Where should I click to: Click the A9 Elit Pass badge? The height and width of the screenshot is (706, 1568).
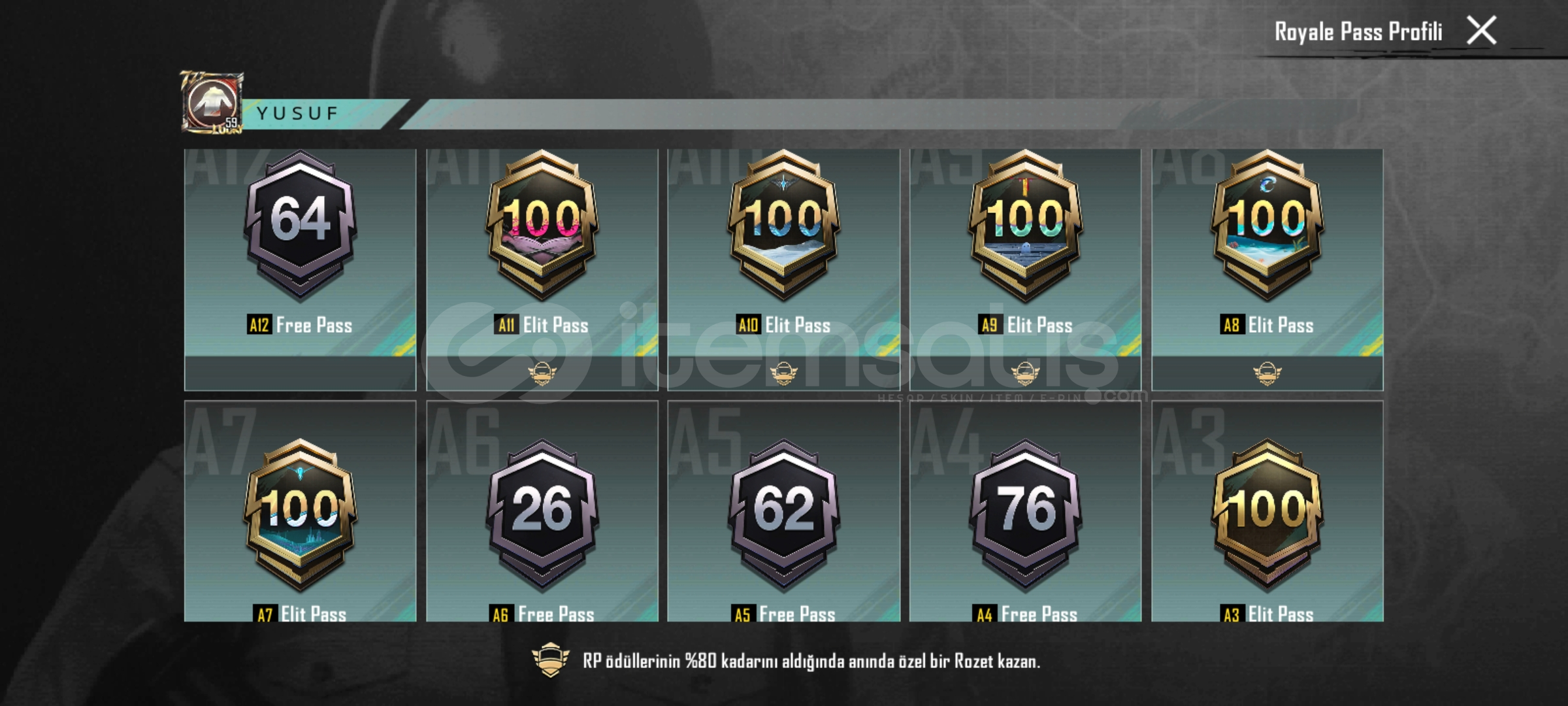[1025, 226]
